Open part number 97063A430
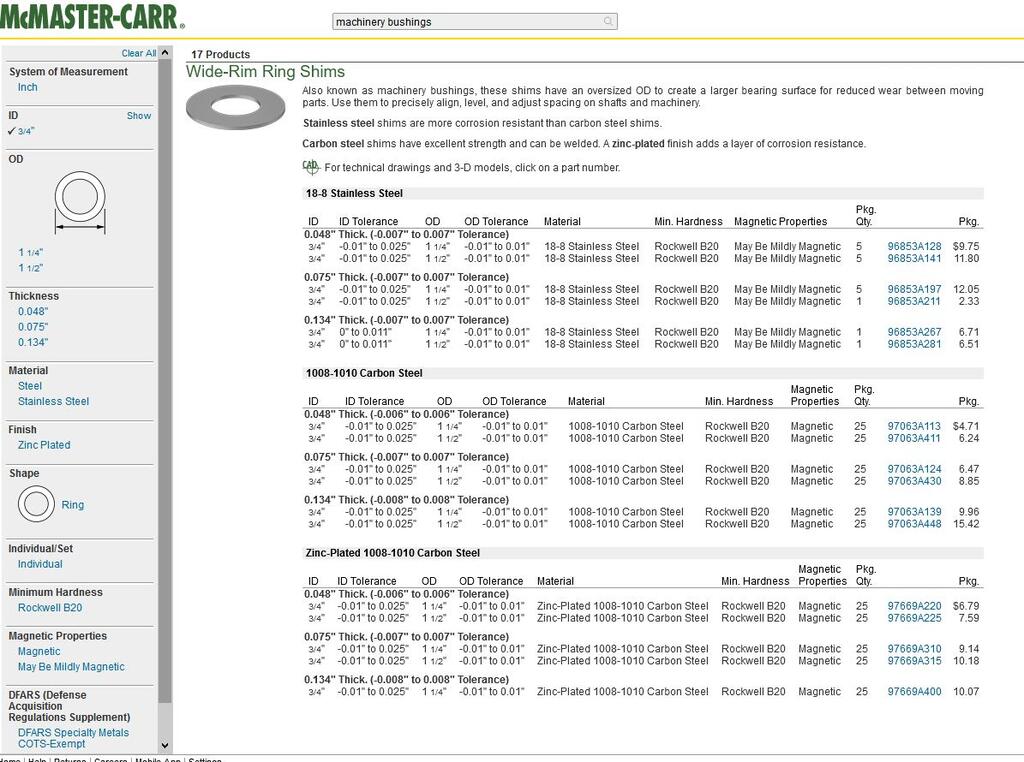The width and height of the screenshot is (1024, 762). (914, 481)
